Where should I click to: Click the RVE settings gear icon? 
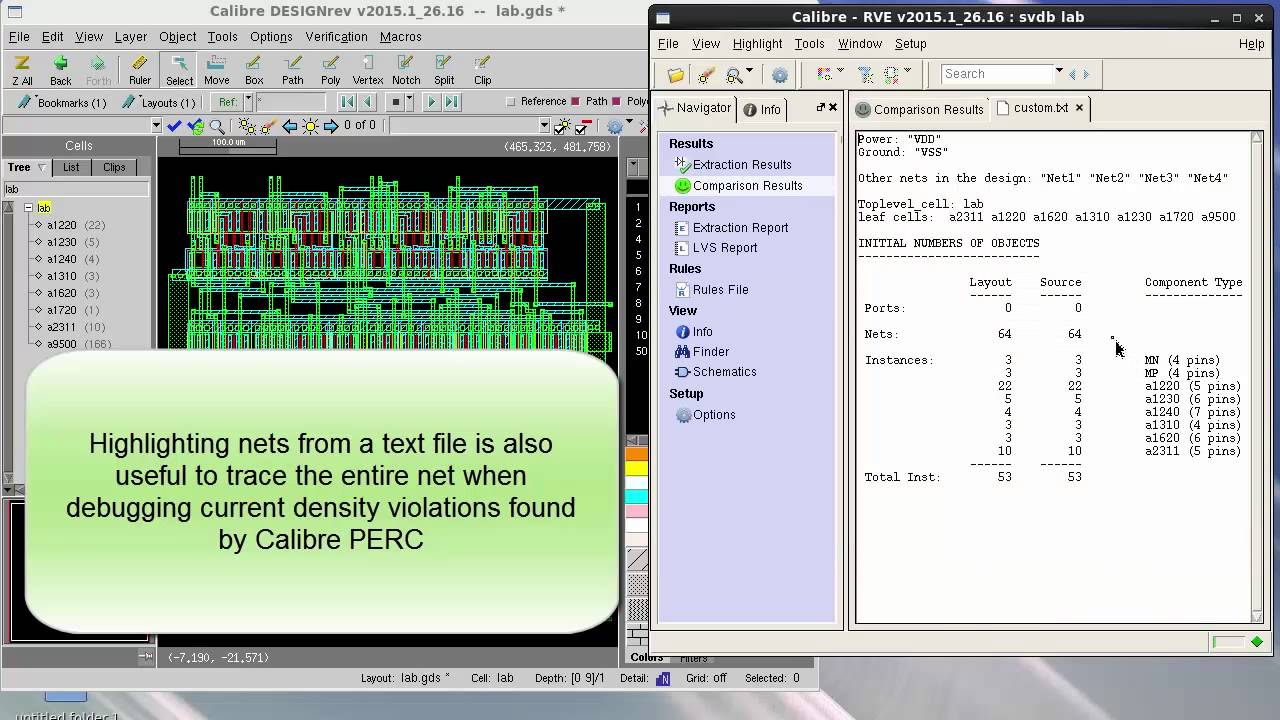pyautogui.click(x=780, y=75)
